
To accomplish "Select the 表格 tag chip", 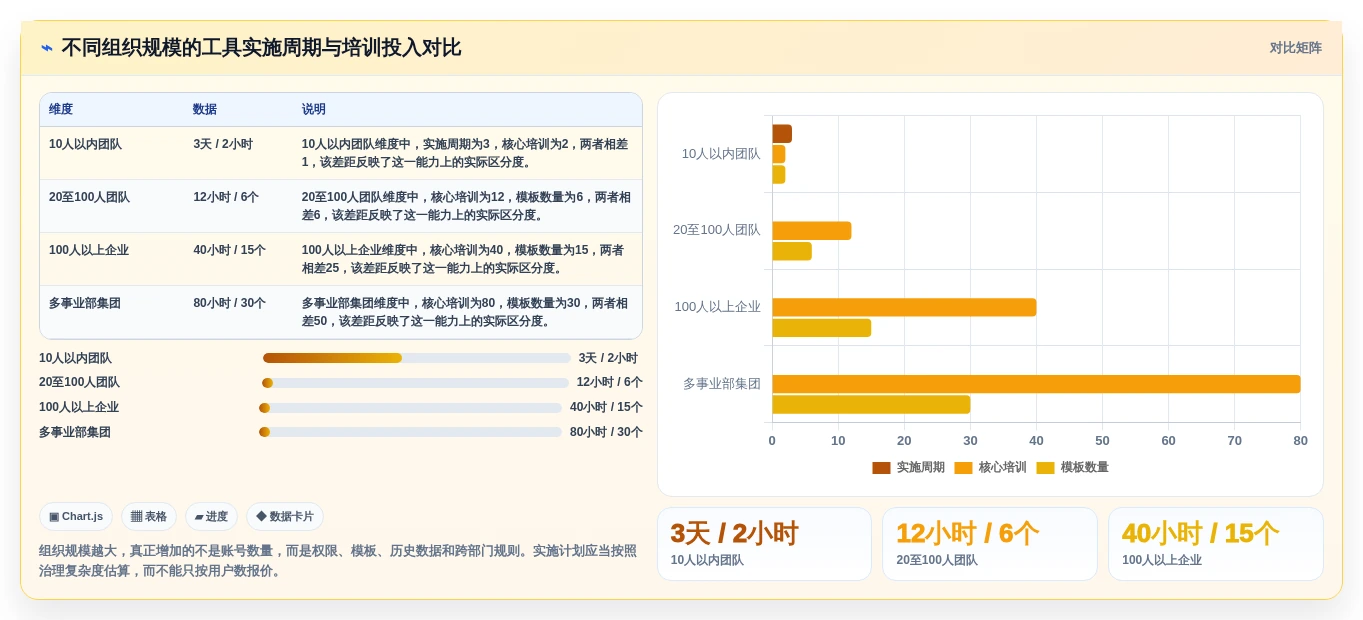I will coord(149,516).
